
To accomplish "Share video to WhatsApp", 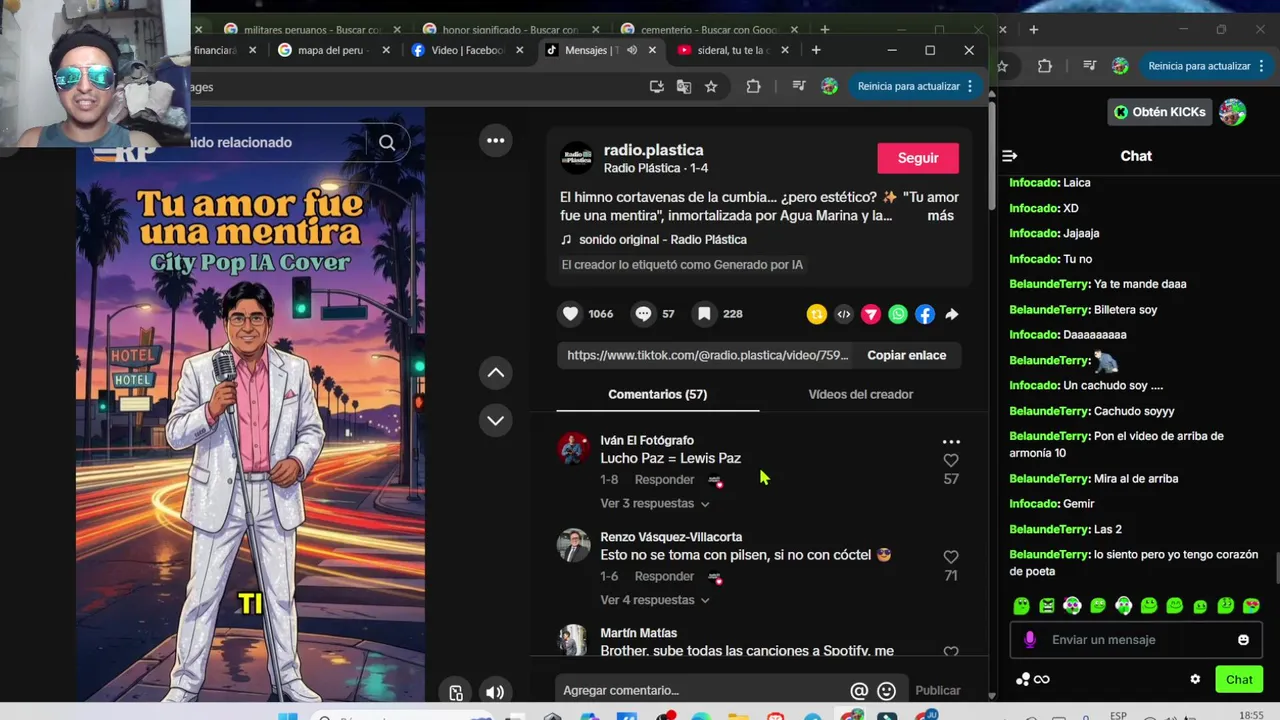I will coord(898,314).
